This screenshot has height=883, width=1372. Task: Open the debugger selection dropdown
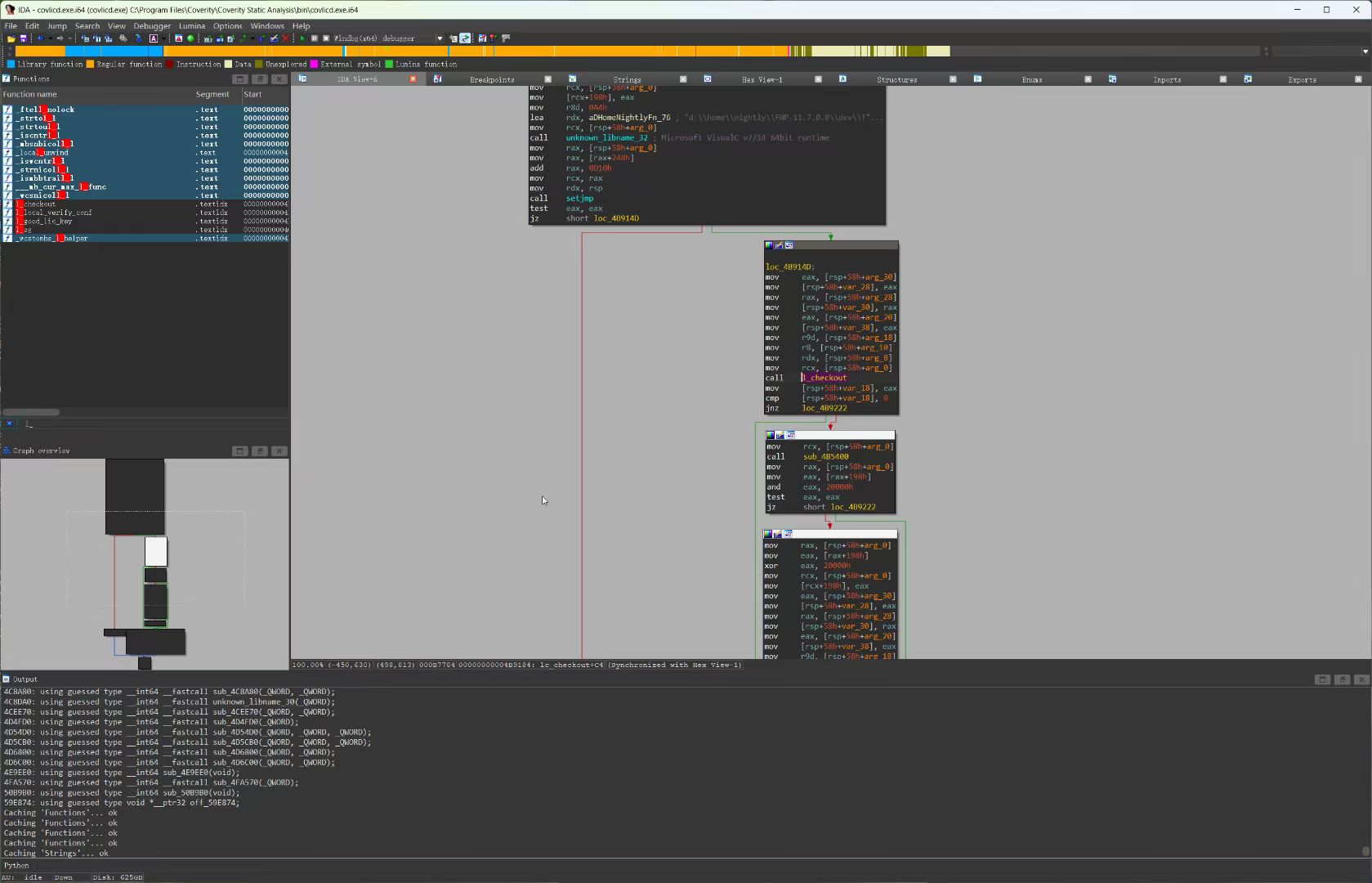pyautogui.click(x=440, y=38)
